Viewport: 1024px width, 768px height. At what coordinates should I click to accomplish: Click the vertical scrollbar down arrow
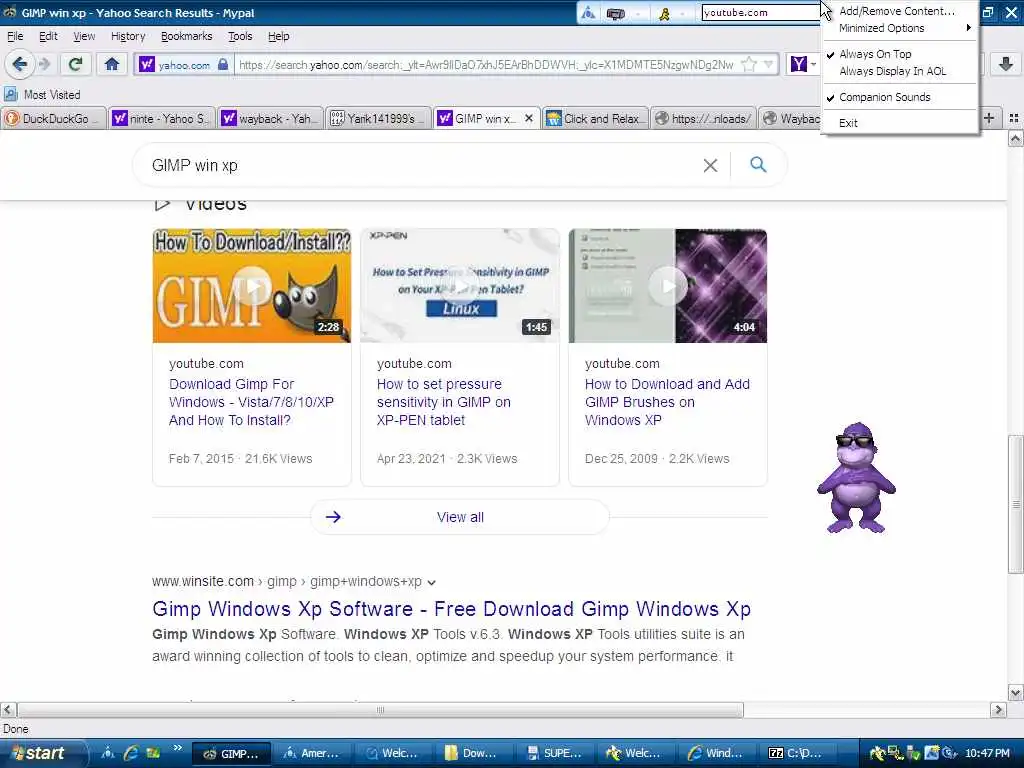(1016, 692)
